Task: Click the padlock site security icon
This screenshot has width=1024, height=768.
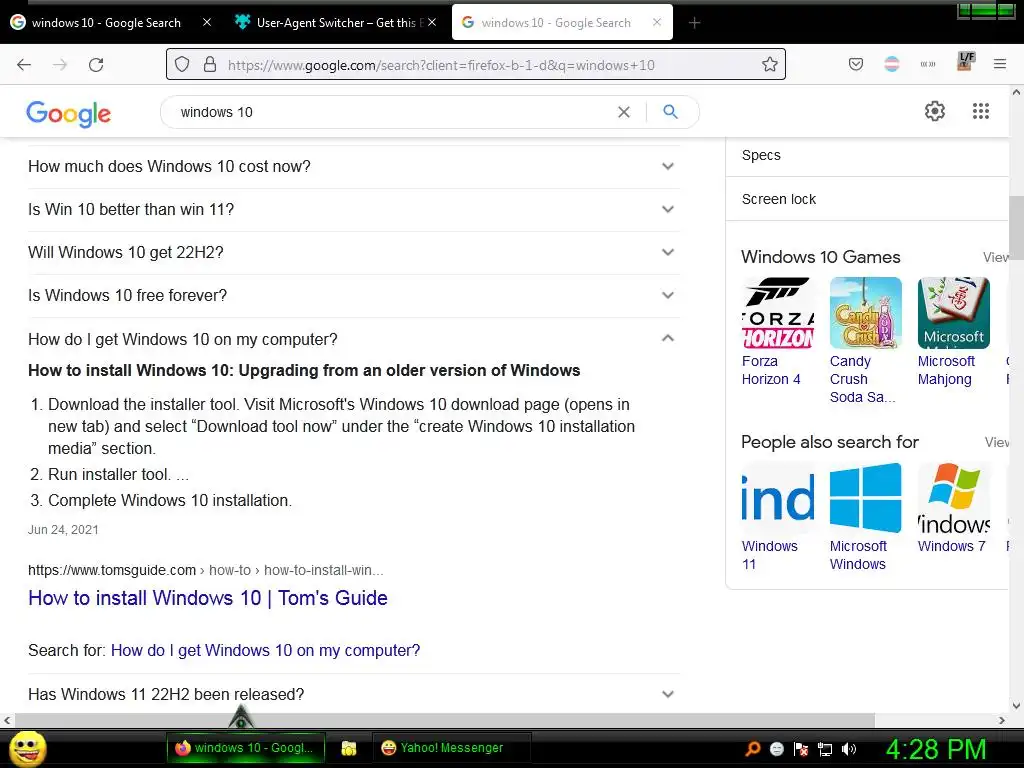Action: 210,65
